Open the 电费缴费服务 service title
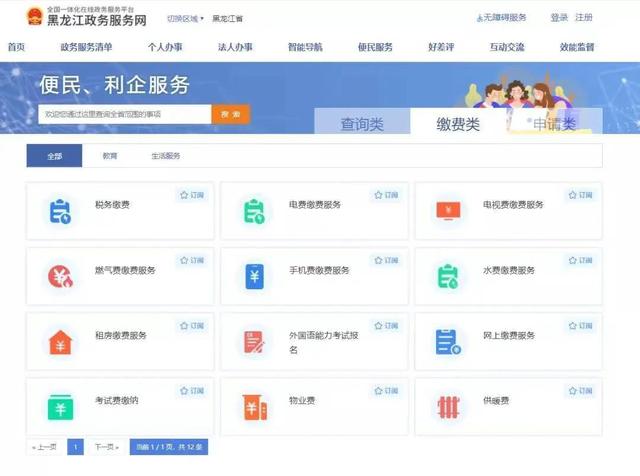640x476 pixels. (315, 205)
